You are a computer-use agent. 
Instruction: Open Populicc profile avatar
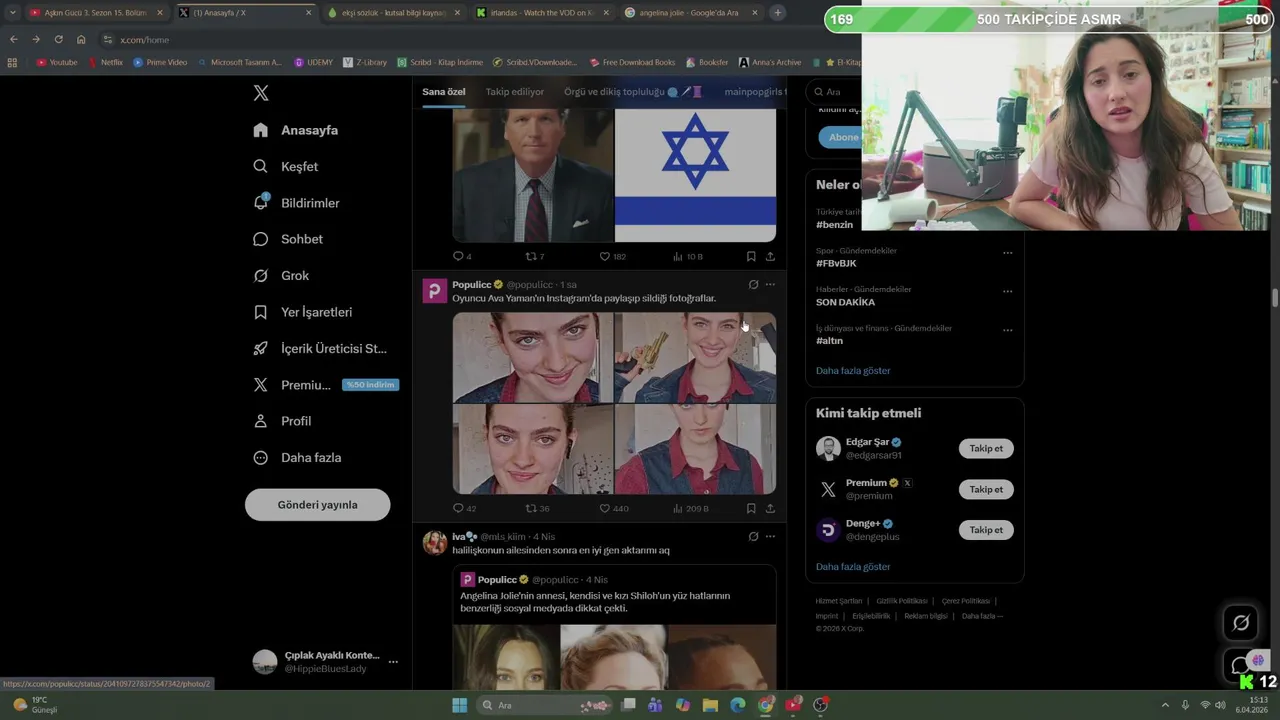coord(434,291)
